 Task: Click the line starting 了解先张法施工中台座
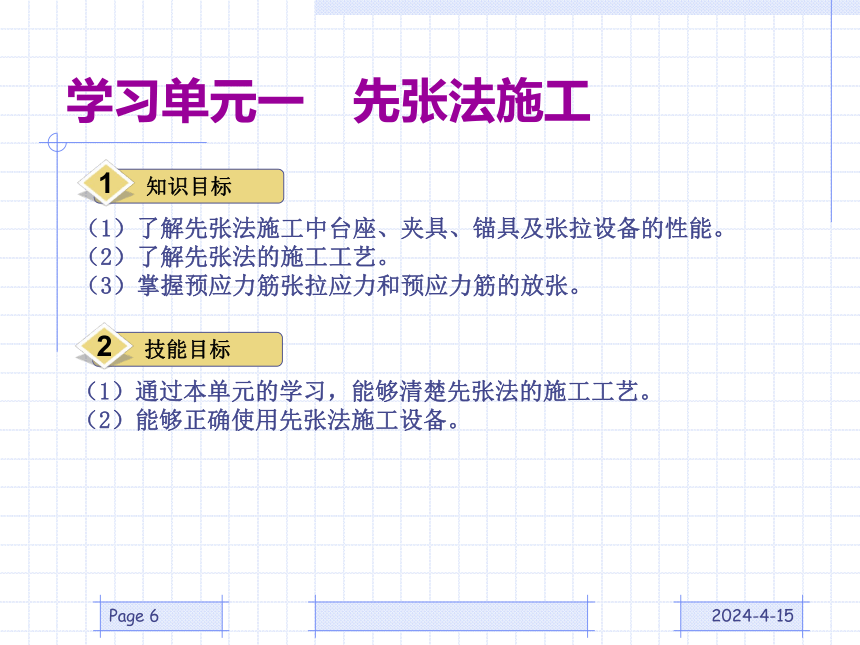click(405, 228)
